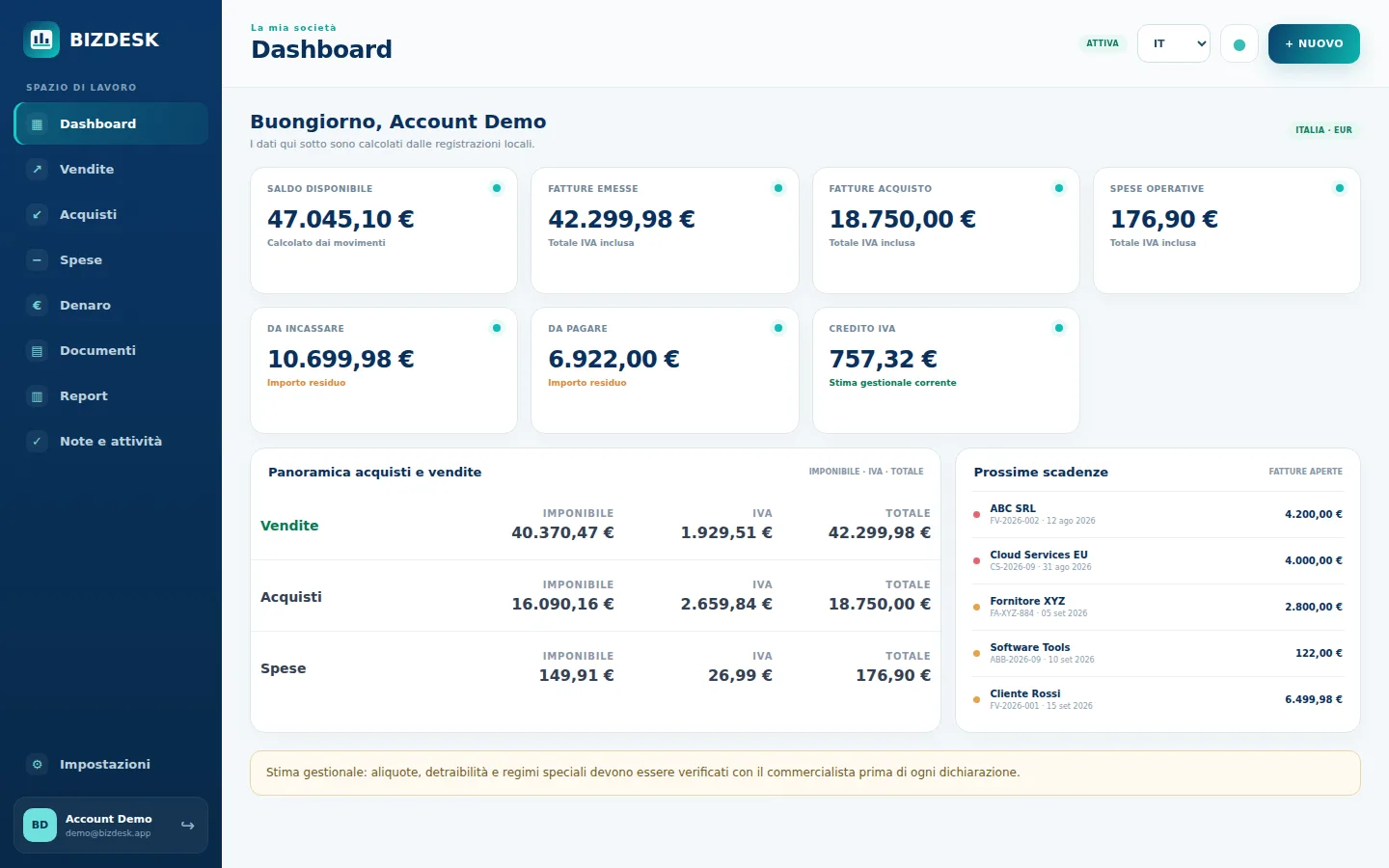This screenshot has height=868, width=1389.
Task: Select the Report sidebar icon
Action: click(37, 395)
